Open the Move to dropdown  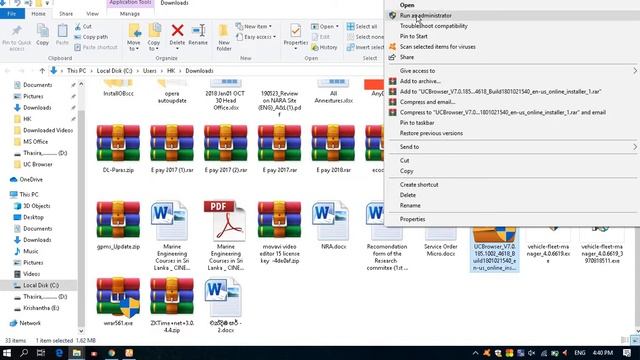(x=134, y=37)
